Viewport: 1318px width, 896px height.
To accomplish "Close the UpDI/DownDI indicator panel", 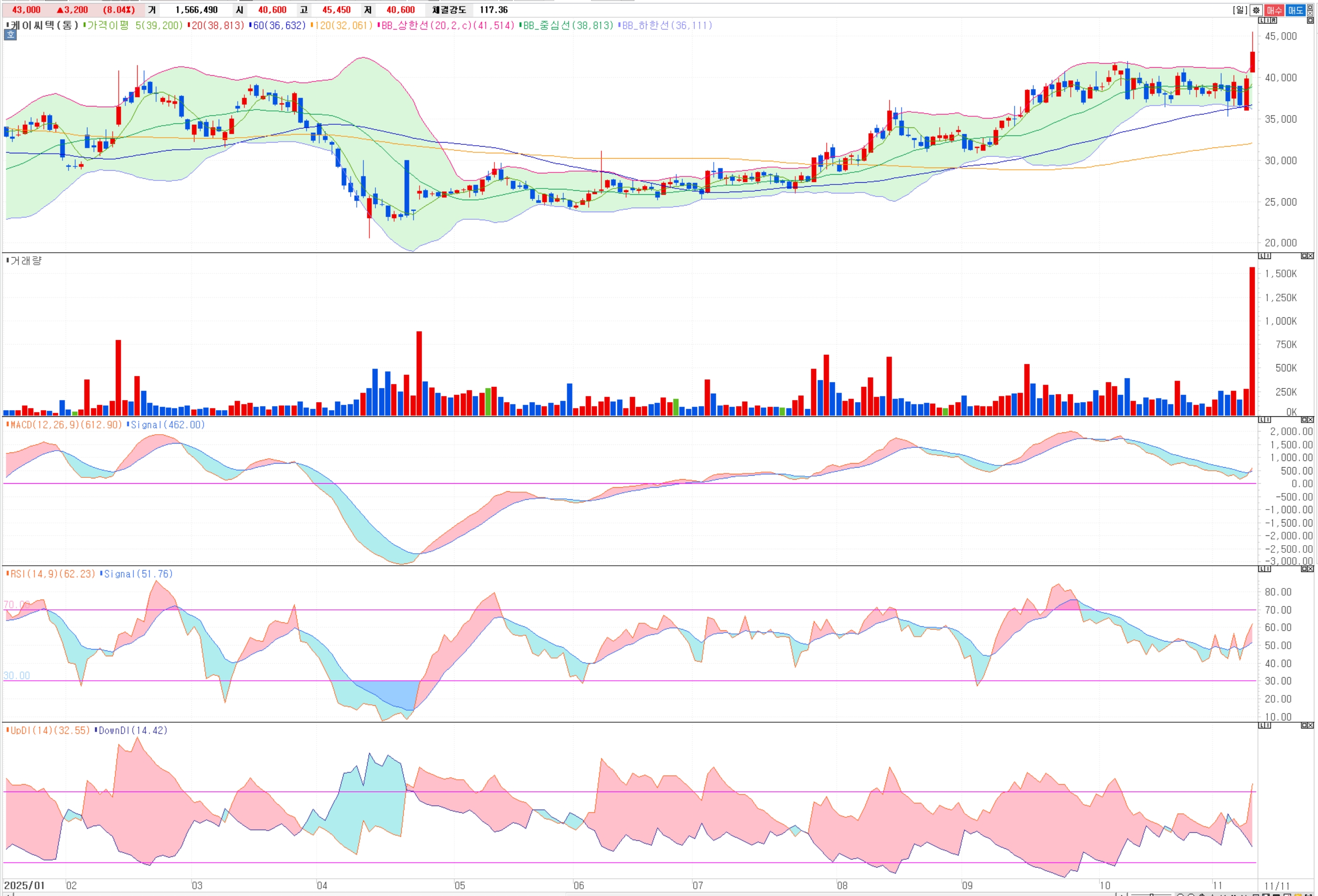I will click(1310, 725).
